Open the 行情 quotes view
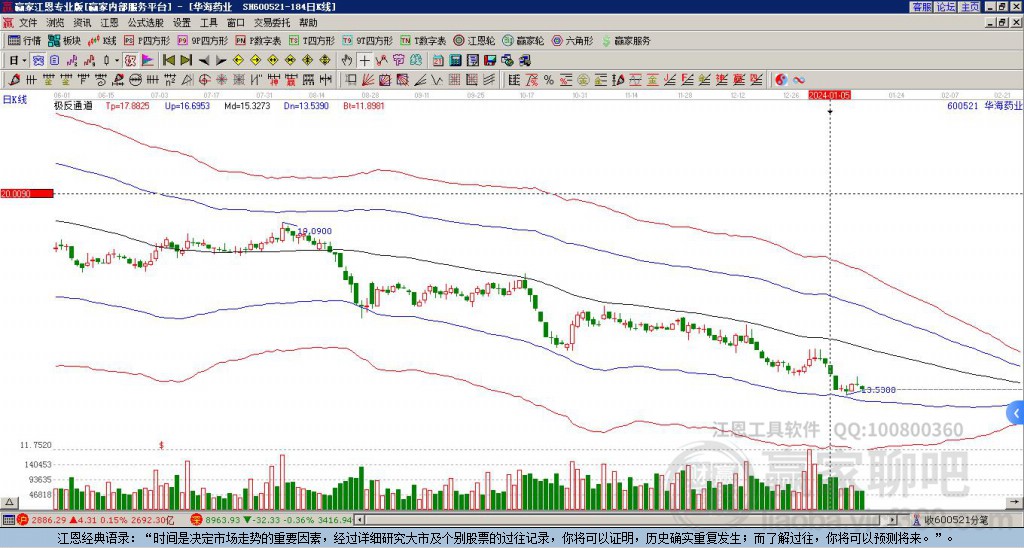The image size is (1024, 548). pyautogui.click(x=25, y=40)
